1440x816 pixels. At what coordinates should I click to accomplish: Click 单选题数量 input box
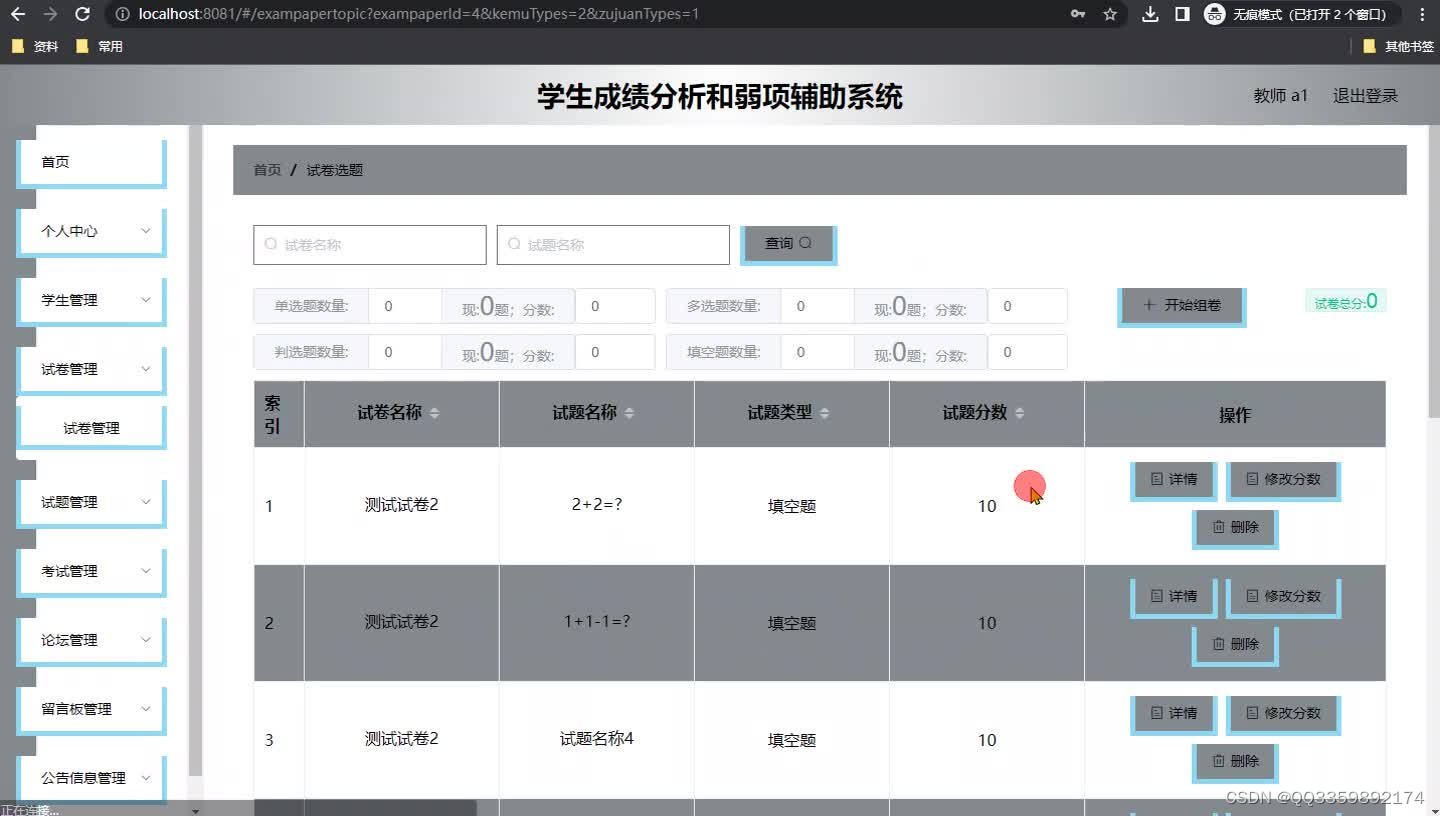405,306
